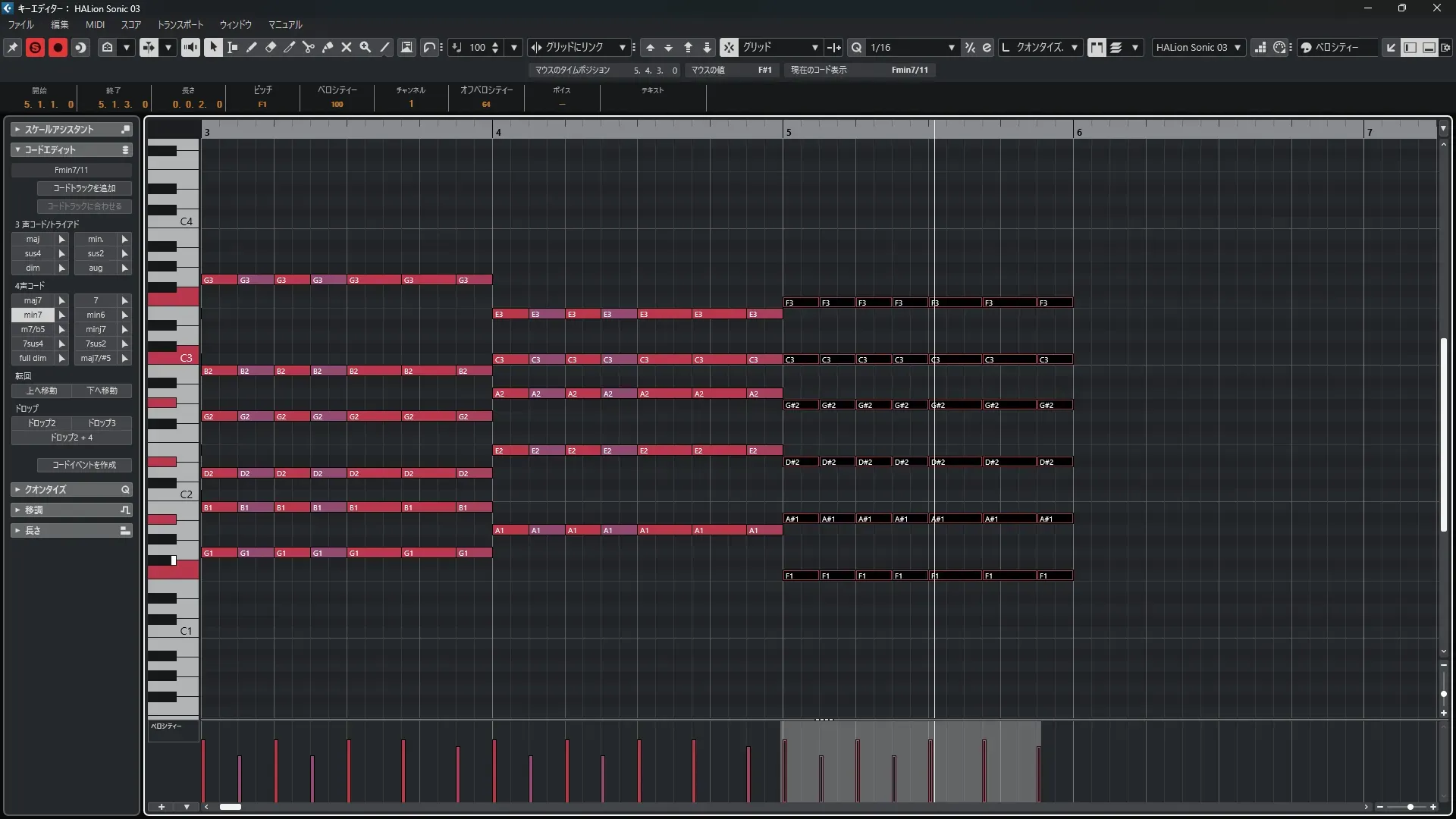Open the 1/16 quantize preset dropdown
This screenshot has height=819, width=1456.
coord(951,47)
